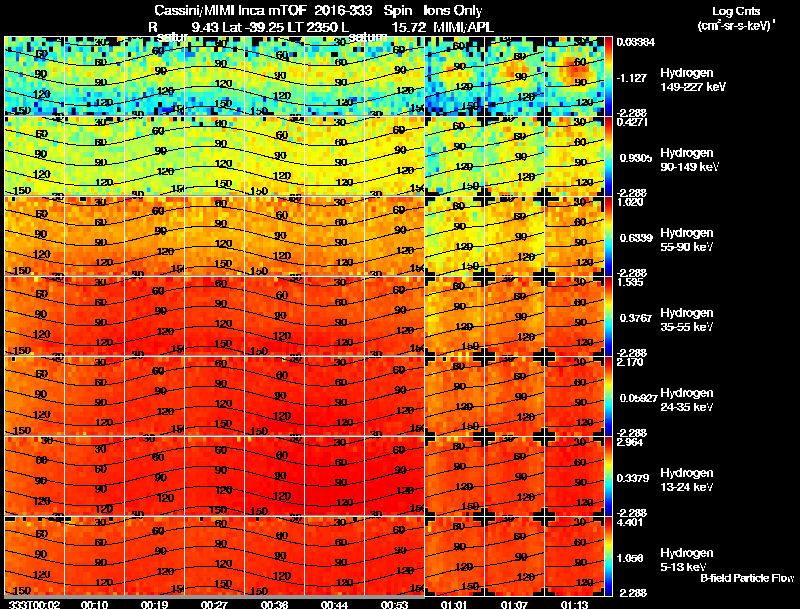Select the "15.72" L-shell value
The width and height of the screenshot is (800, 609).
pos(408,27)
